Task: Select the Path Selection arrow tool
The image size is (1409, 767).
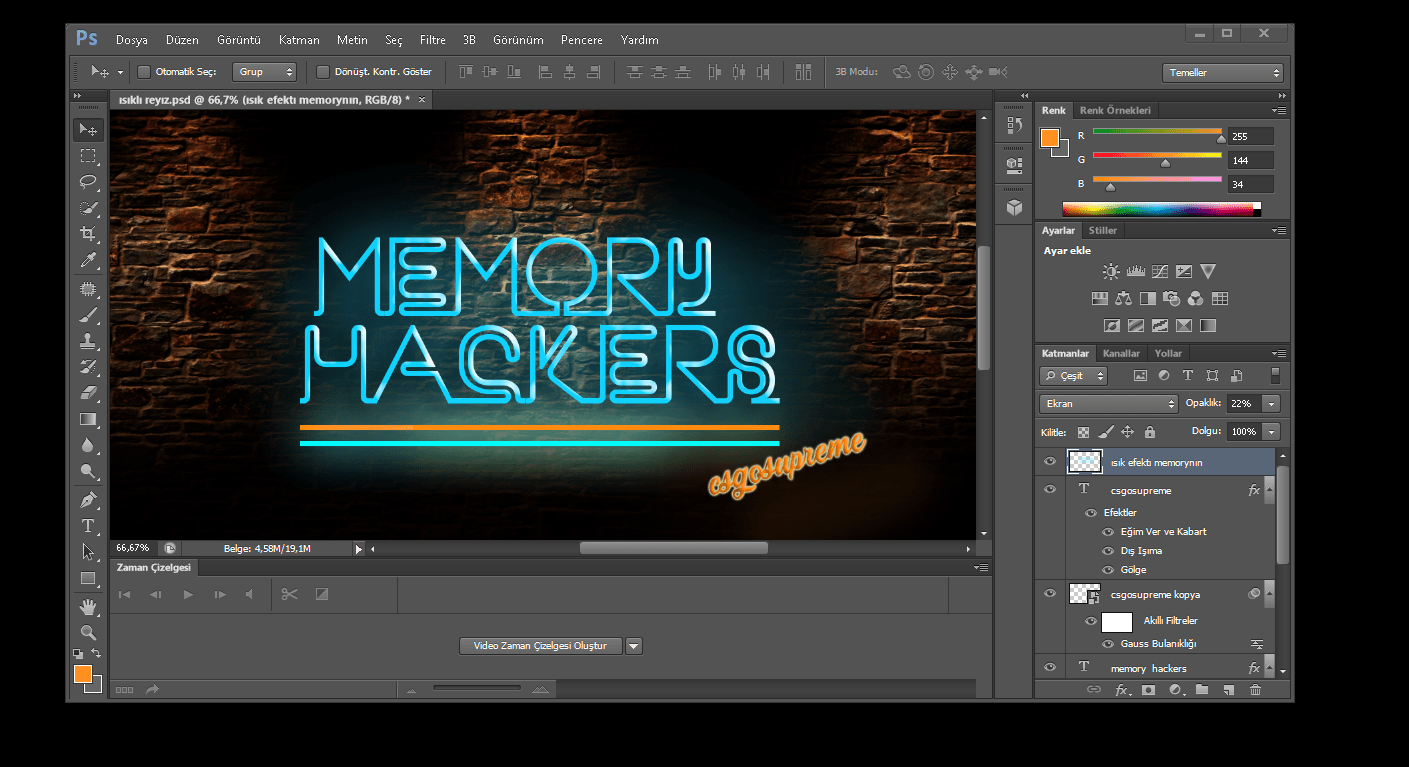Action: (88, 552)
